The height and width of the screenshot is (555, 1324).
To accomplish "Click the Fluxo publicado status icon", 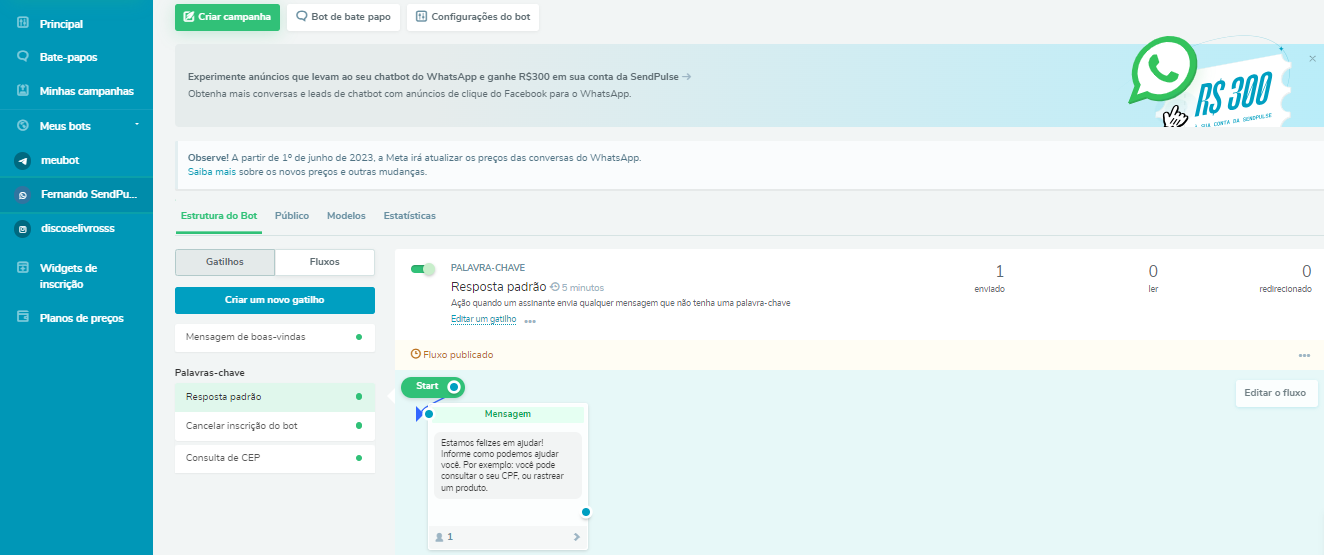I will pyautogui.click(x=416, y=355).
